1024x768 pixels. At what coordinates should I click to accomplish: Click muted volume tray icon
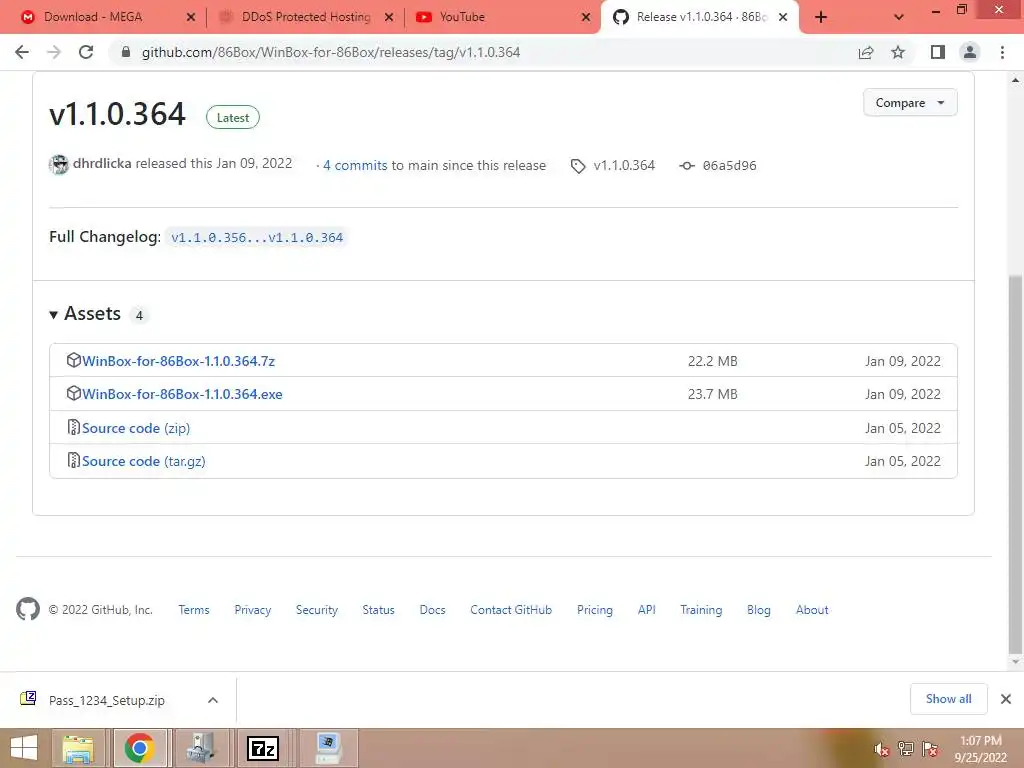pyautogui.click(x=881, y=750)
